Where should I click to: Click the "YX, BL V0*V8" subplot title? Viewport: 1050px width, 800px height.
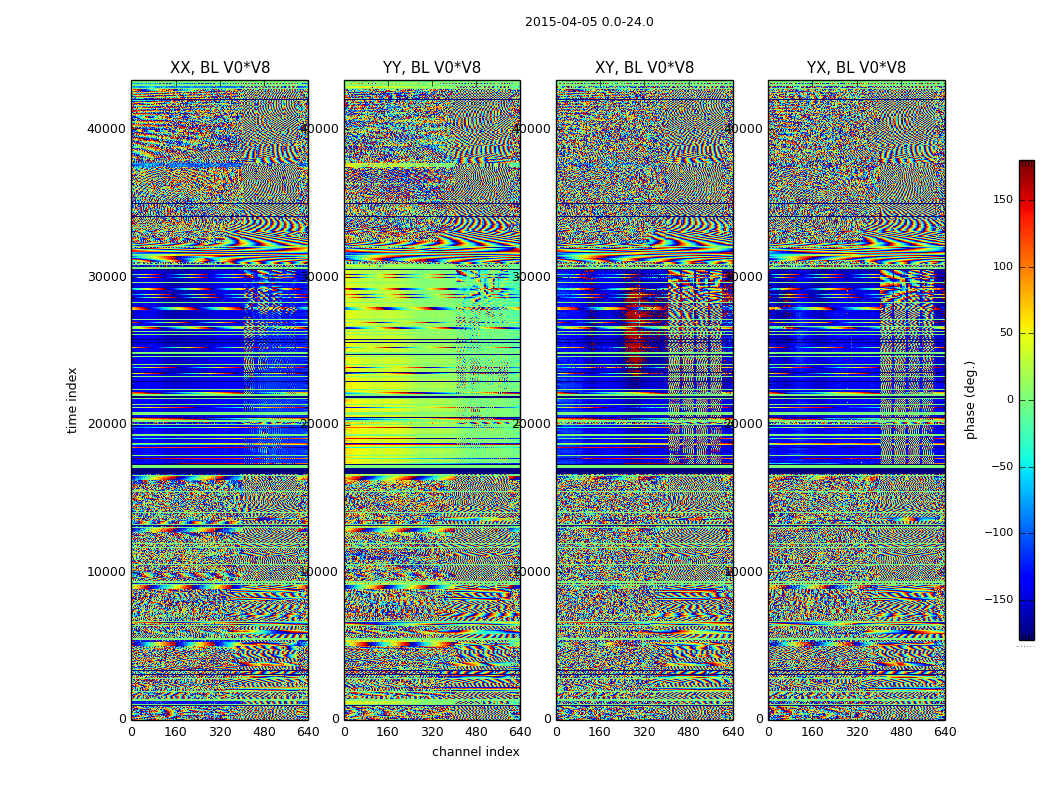[856, 68]
